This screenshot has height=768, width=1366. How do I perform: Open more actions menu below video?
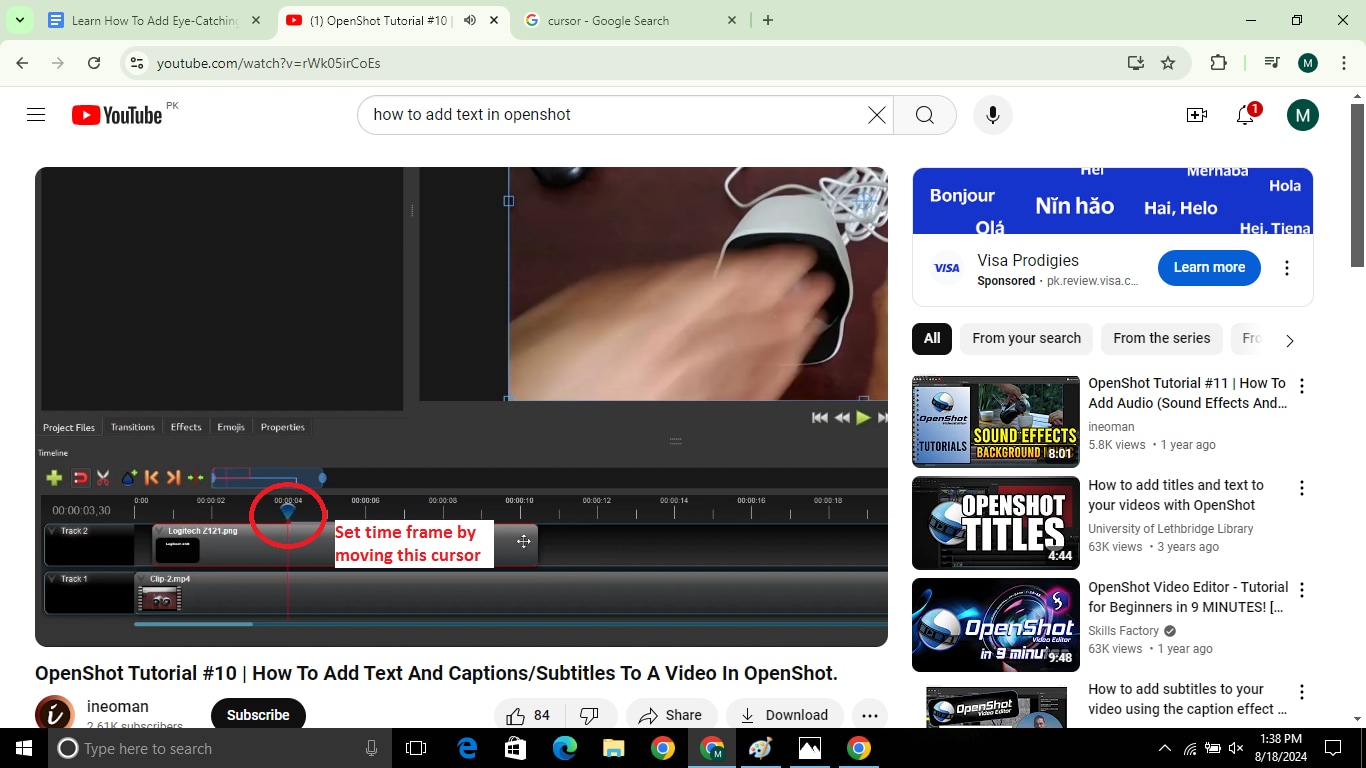870,715
